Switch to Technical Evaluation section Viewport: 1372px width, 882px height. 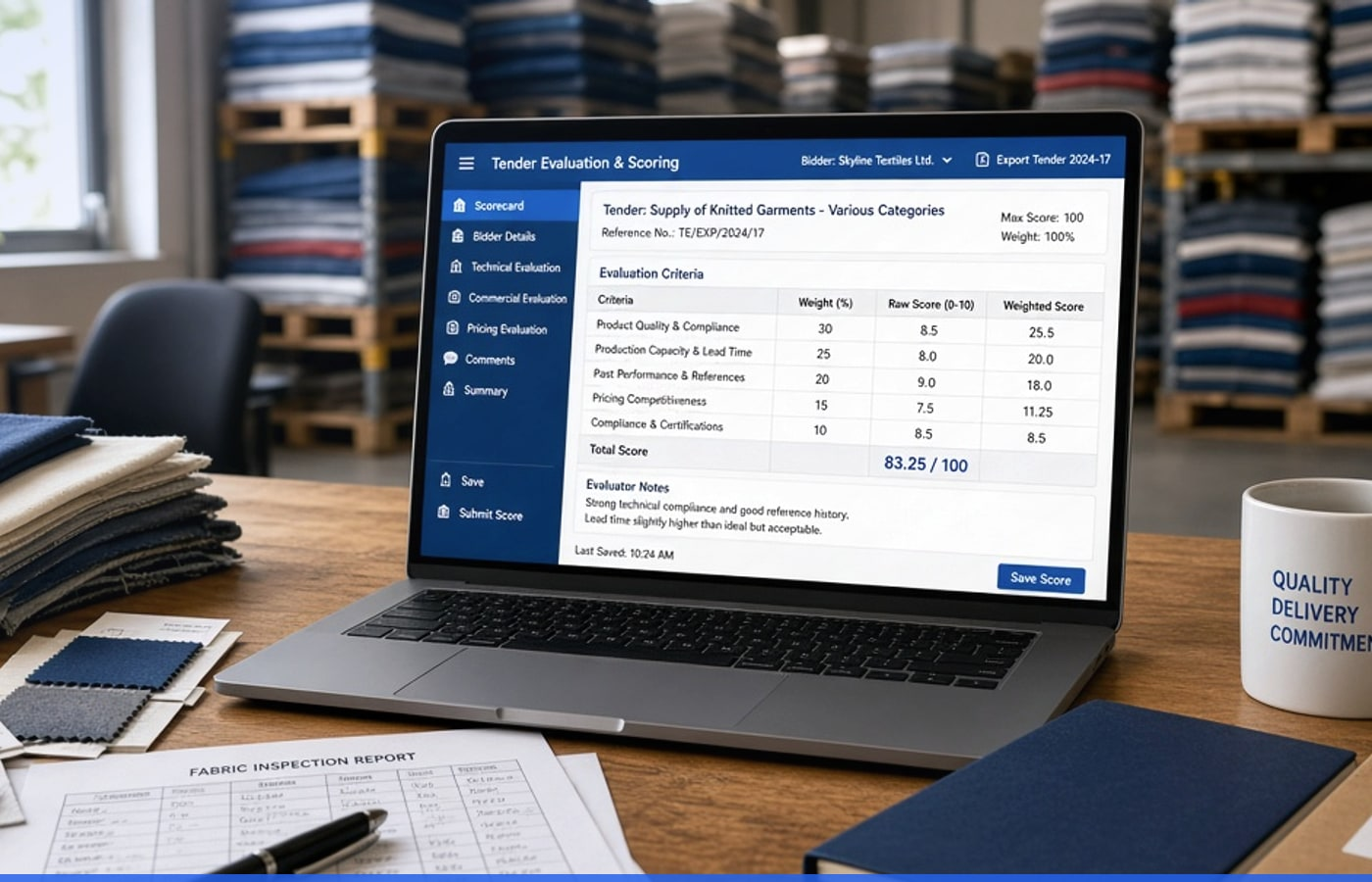(x=514, y=267)
